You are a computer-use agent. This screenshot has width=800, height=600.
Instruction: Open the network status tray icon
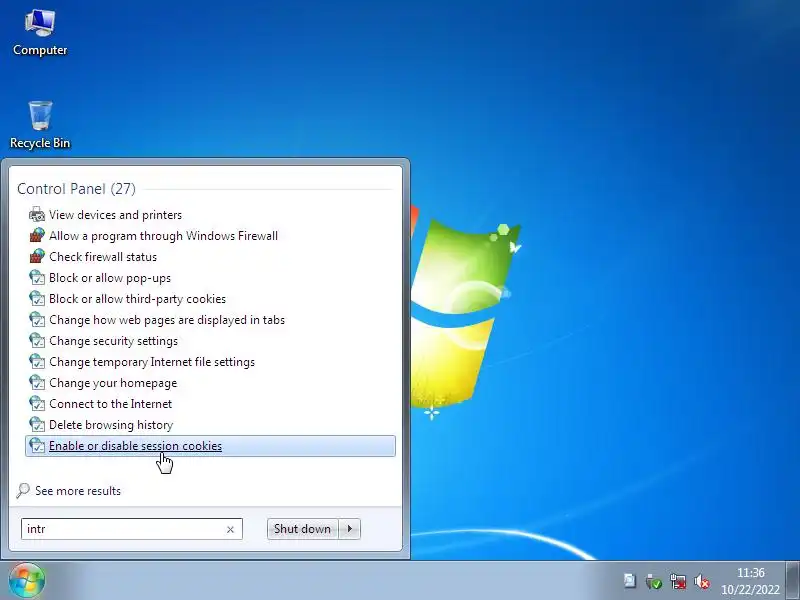click(679, 581)
